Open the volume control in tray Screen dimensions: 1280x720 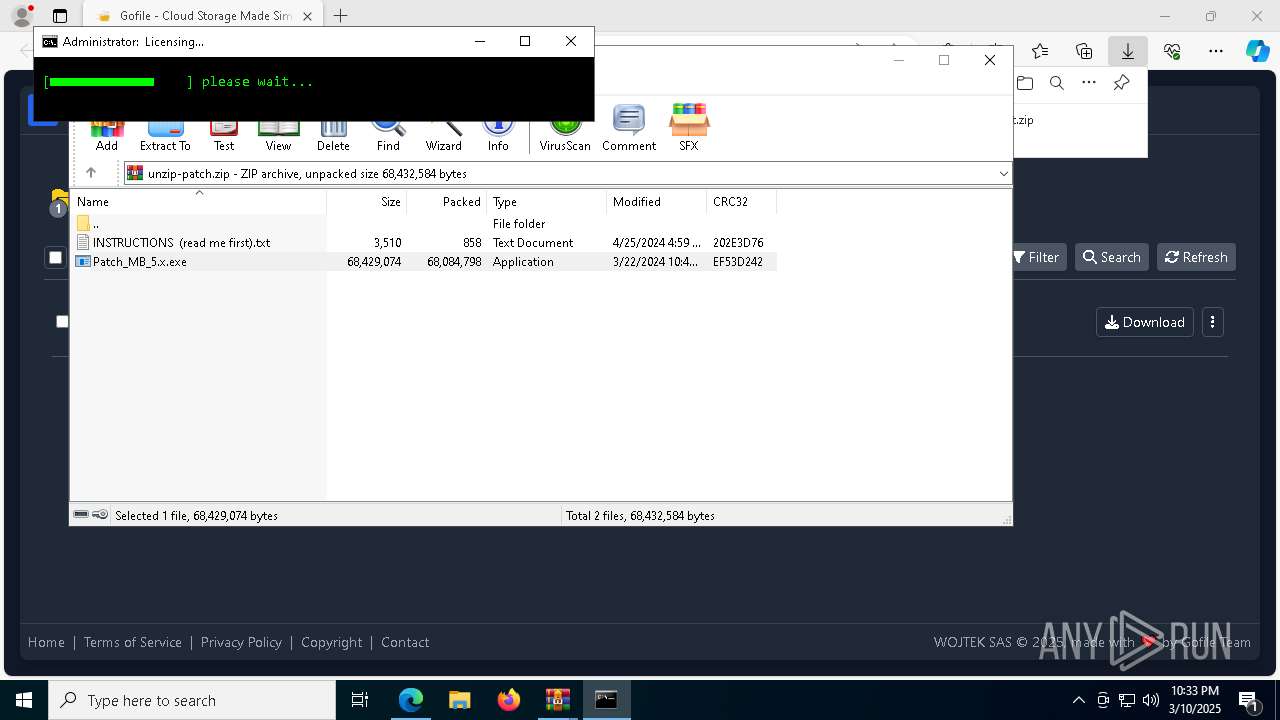coord(1151,700)
